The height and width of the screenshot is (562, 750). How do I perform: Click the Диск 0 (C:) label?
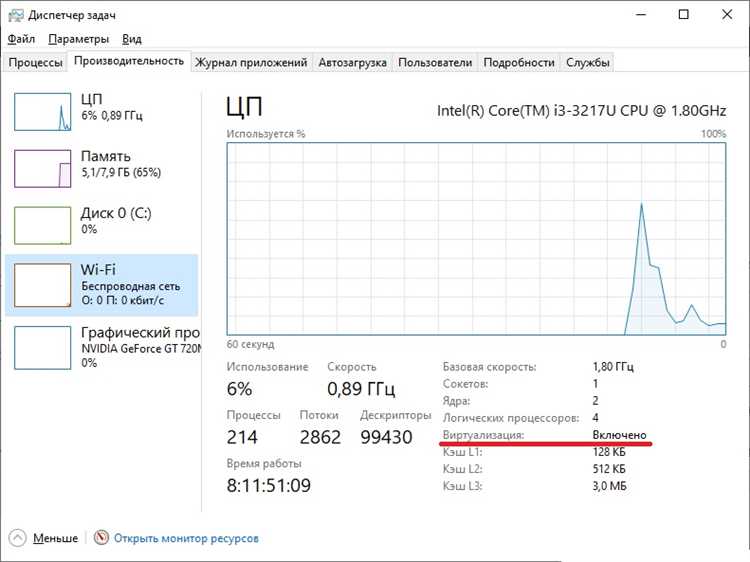pos(116,213)
